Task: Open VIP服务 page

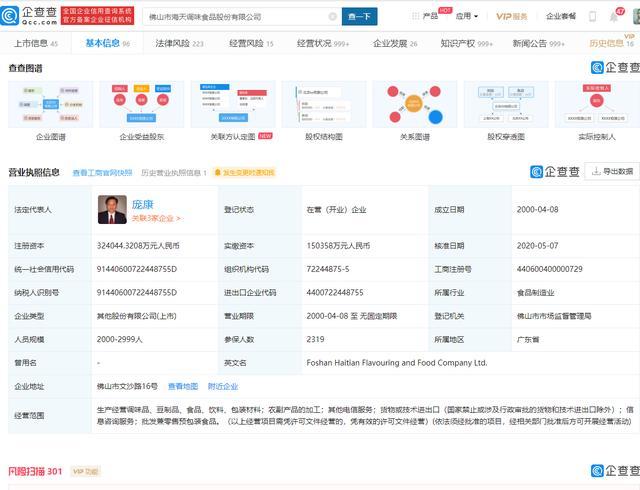Action: click(x=512, y=16)
